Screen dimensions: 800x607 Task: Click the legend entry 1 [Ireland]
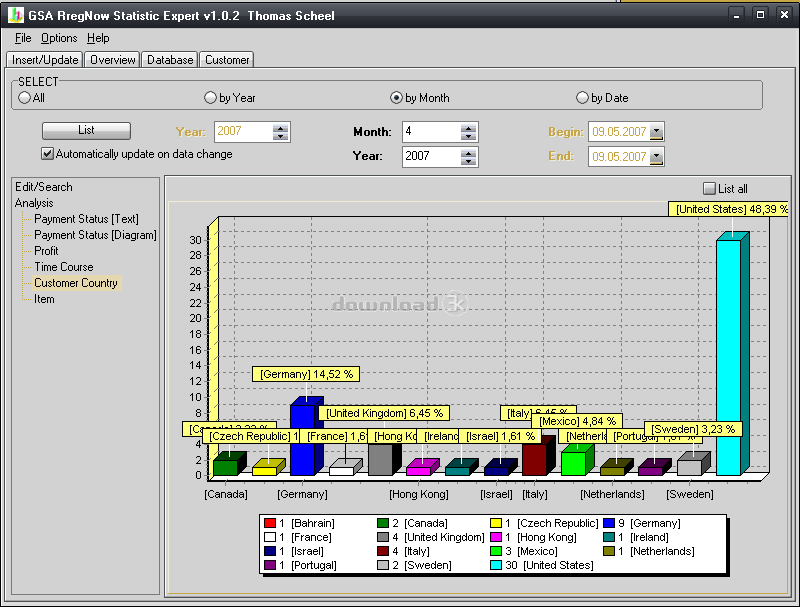(x=636, y=537)
